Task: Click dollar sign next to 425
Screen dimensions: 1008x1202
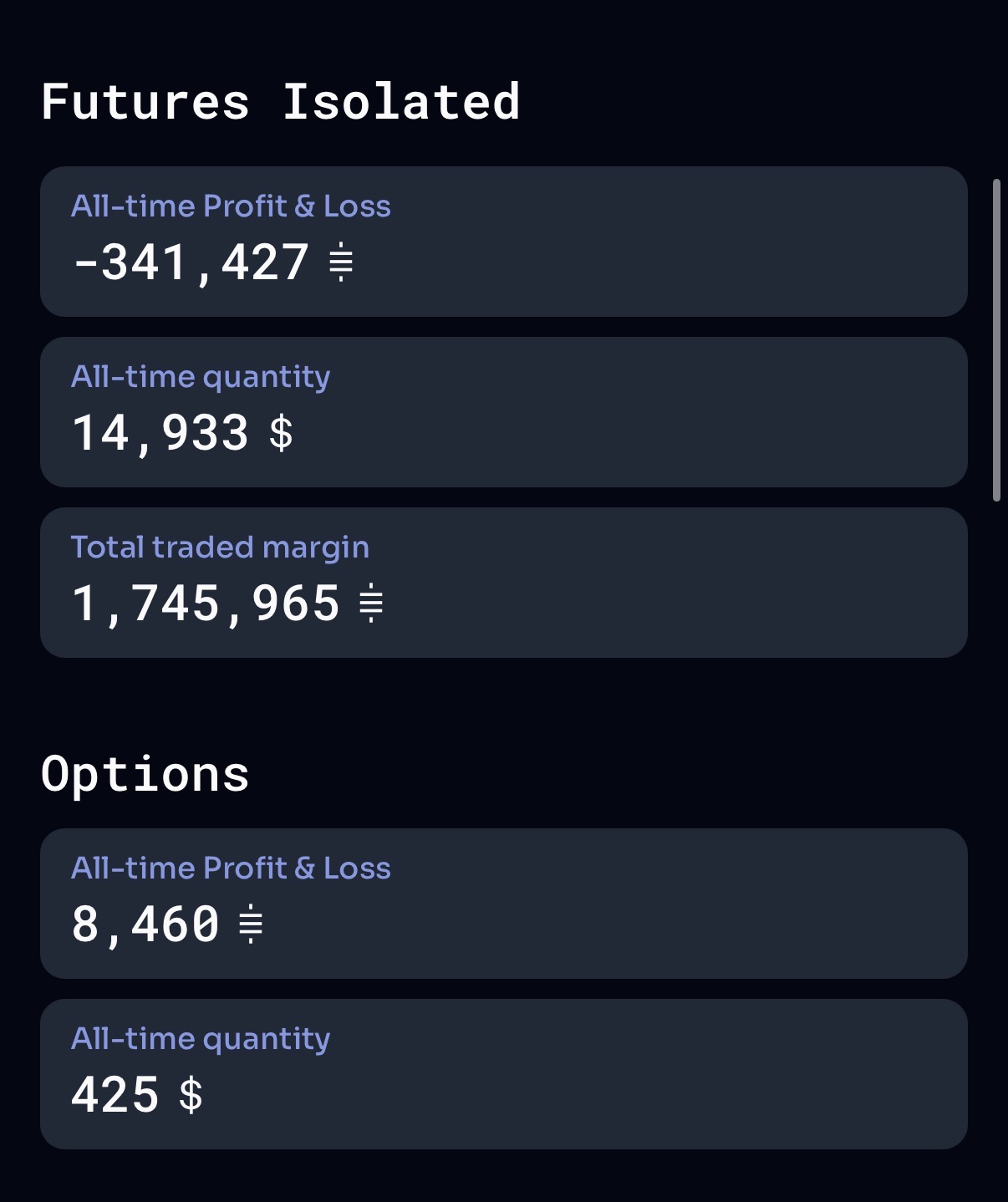Action: coord(191,1095)
